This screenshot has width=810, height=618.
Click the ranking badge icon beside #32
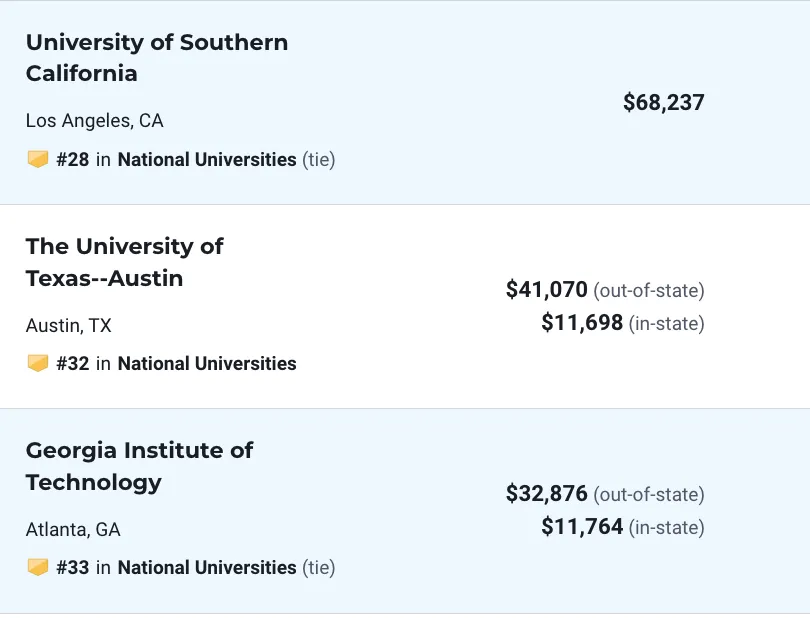[x=38, y=363]
